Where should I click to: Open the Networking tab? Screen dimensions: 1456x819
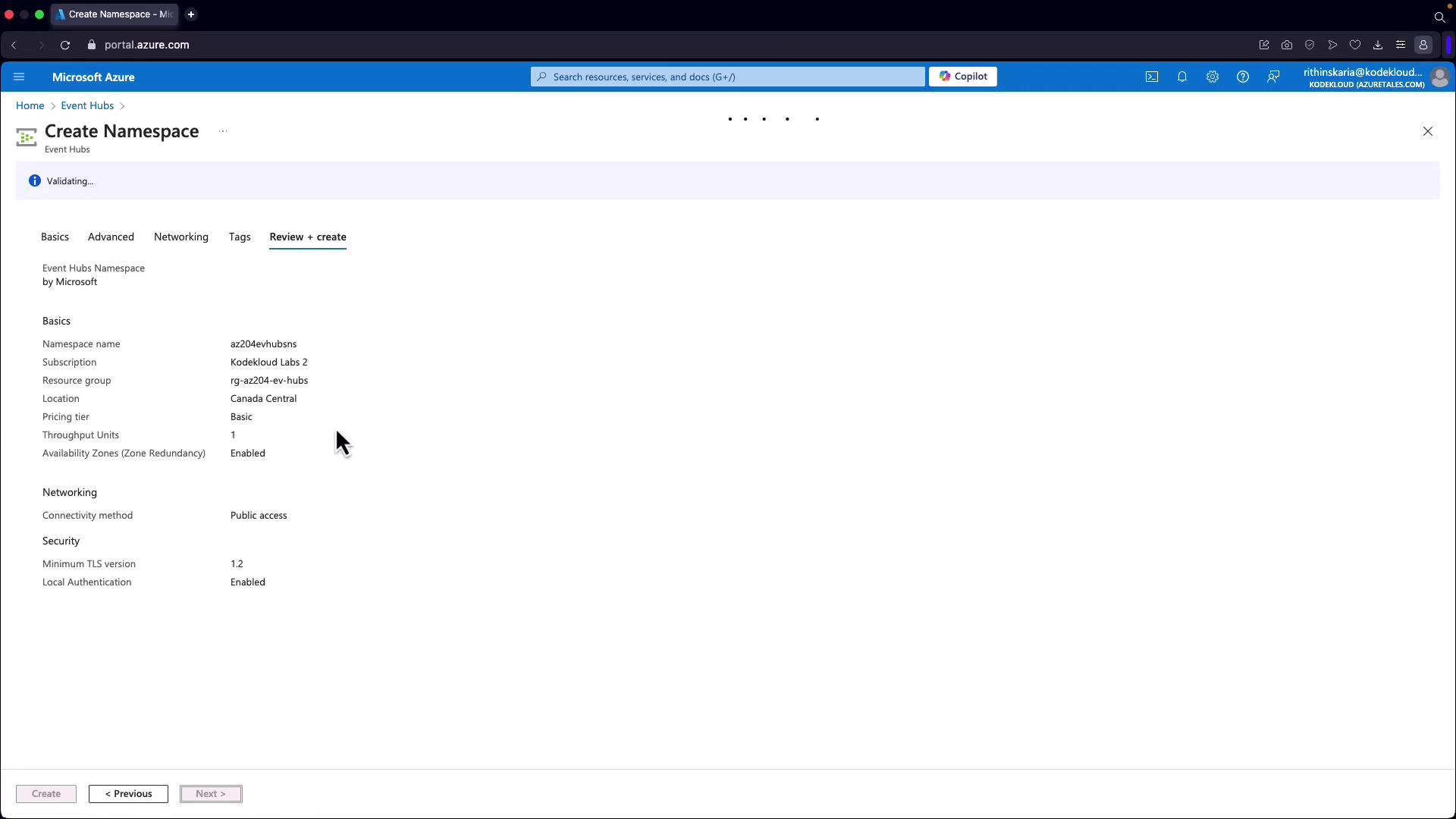(180, 237)
